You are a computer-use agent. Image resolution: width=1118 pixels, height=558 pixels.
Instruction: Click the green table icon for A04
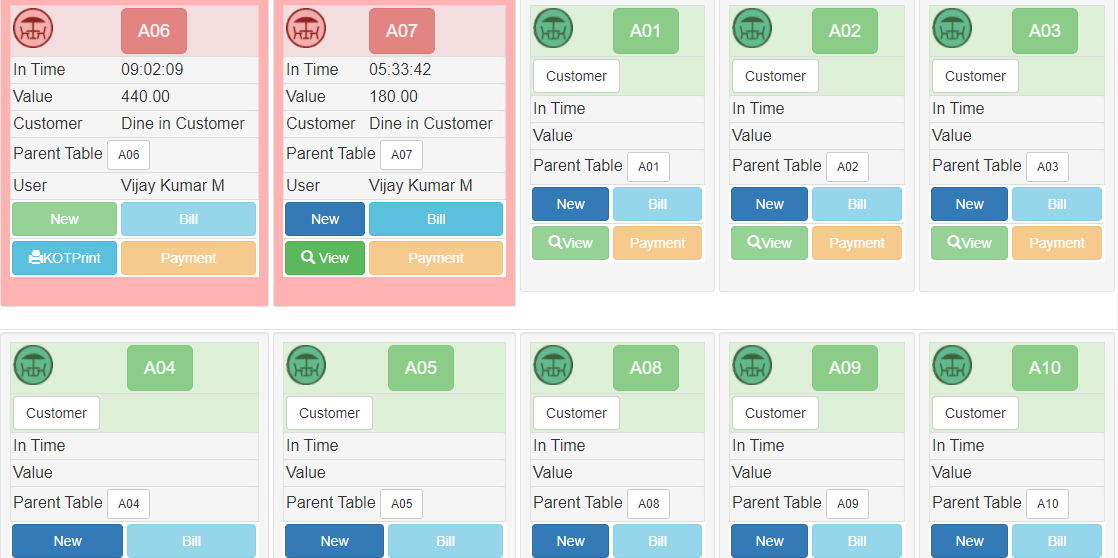point(33,365)
